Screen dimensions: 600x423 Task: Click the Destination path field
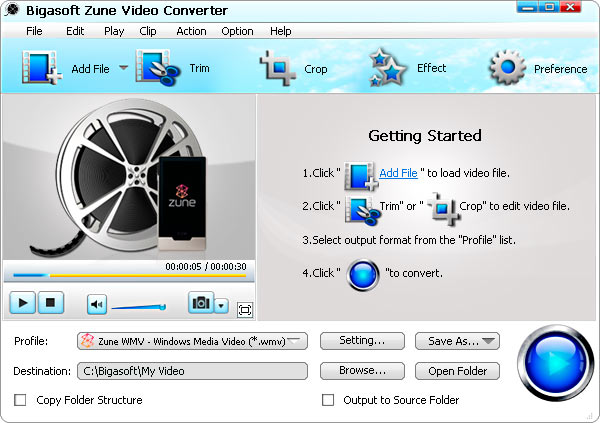192,371
